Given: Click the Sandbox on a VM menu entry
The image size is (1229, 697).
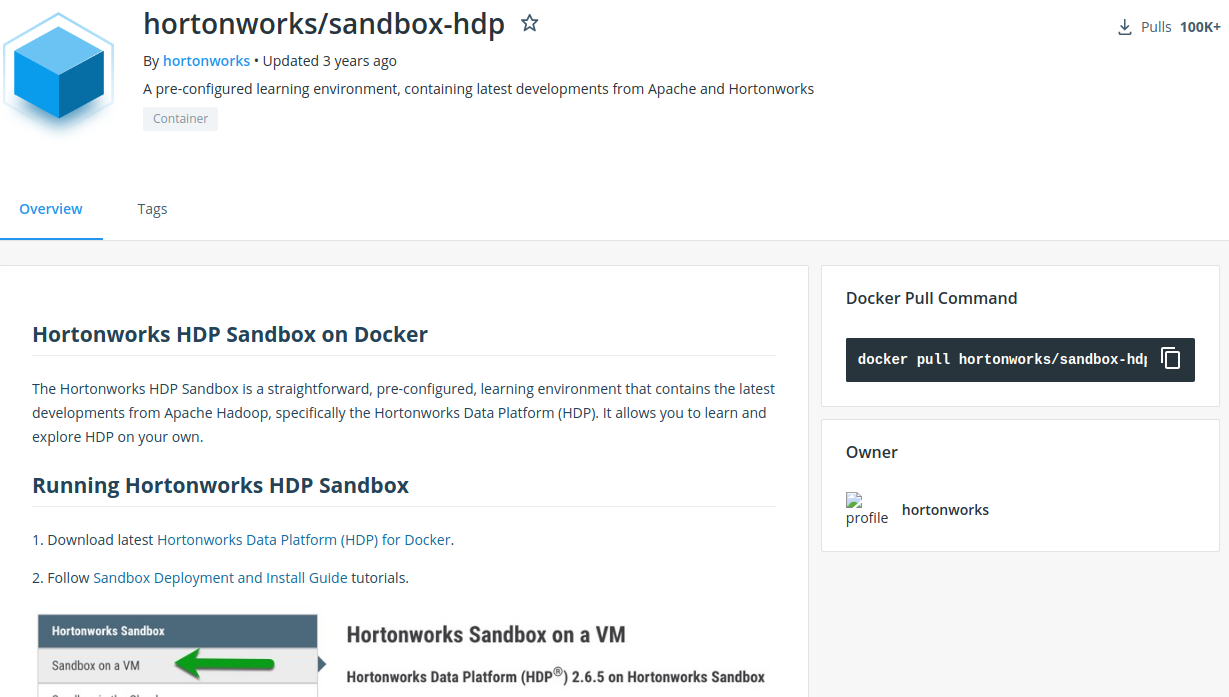Looking at the screenshot, I should 178,665.
